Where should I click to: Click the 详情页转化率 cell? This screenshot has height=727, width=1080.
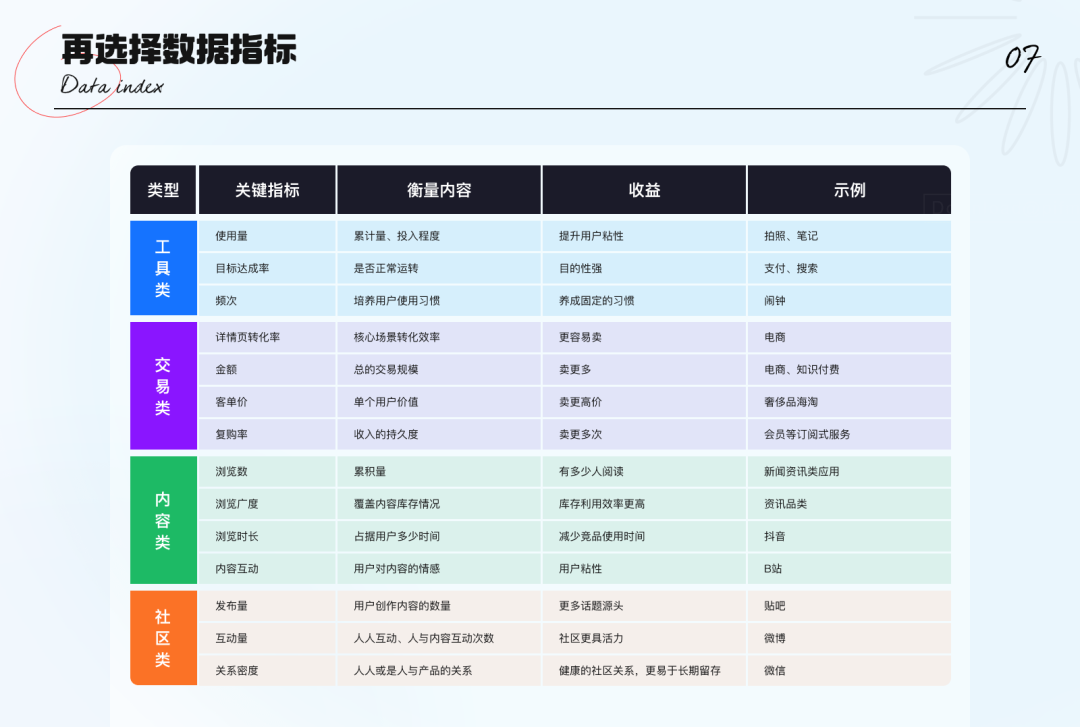pos(267,337)
